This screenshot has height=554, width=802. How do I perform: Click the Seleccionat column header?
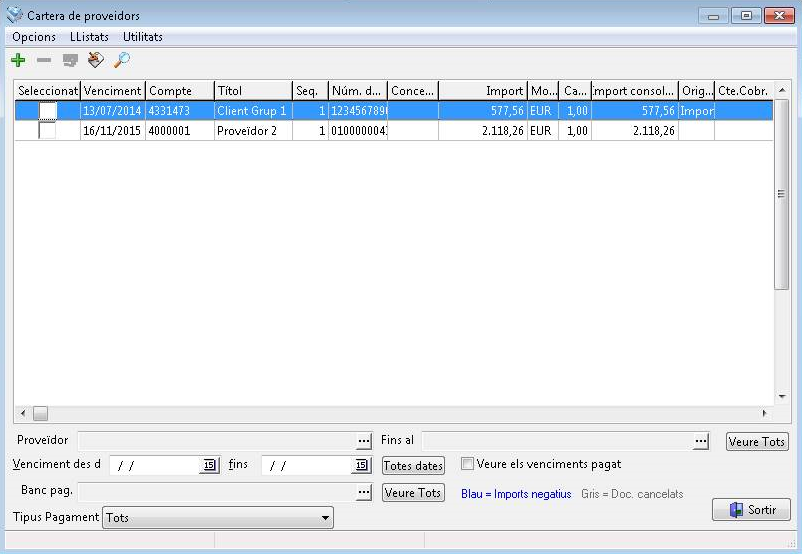(48, 91)
